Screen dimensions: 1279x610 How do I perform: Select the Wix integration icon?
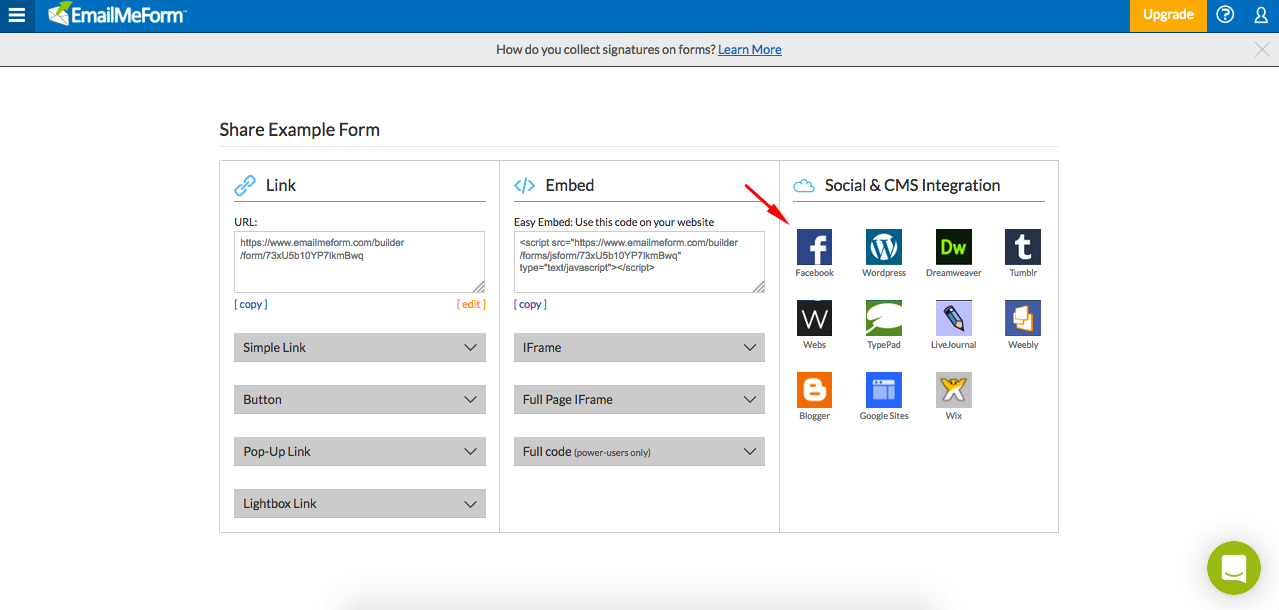(x=952, y=389)
